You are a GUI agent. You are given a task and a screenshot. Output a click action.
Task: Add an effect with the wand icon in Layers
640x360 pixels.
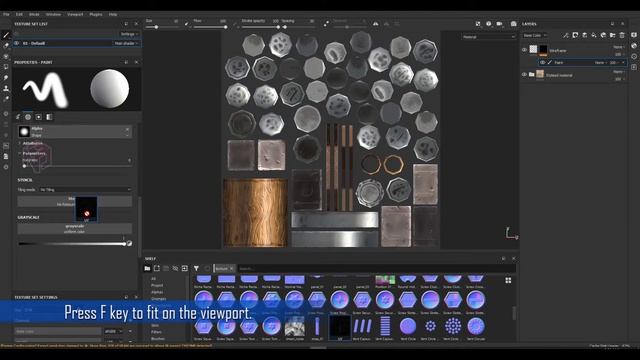pyautogui.click(x=566, y=36)
